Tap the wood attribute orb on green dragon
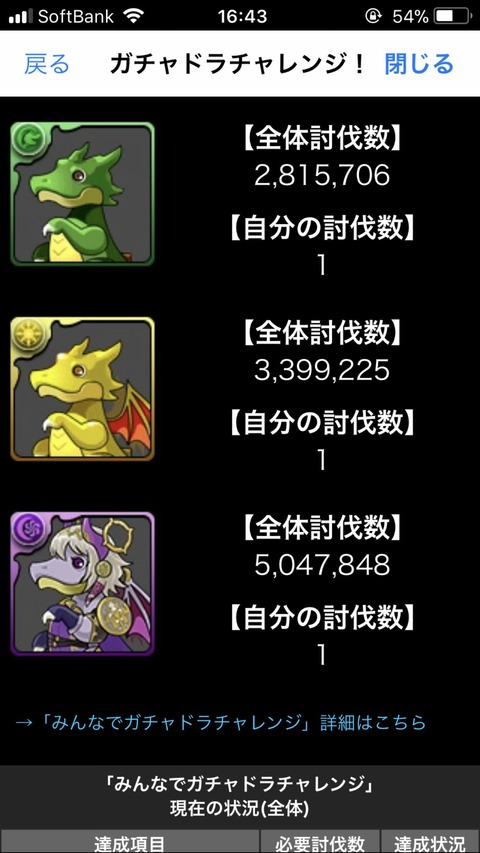480x853 pixels. click(x=26, y=138)
